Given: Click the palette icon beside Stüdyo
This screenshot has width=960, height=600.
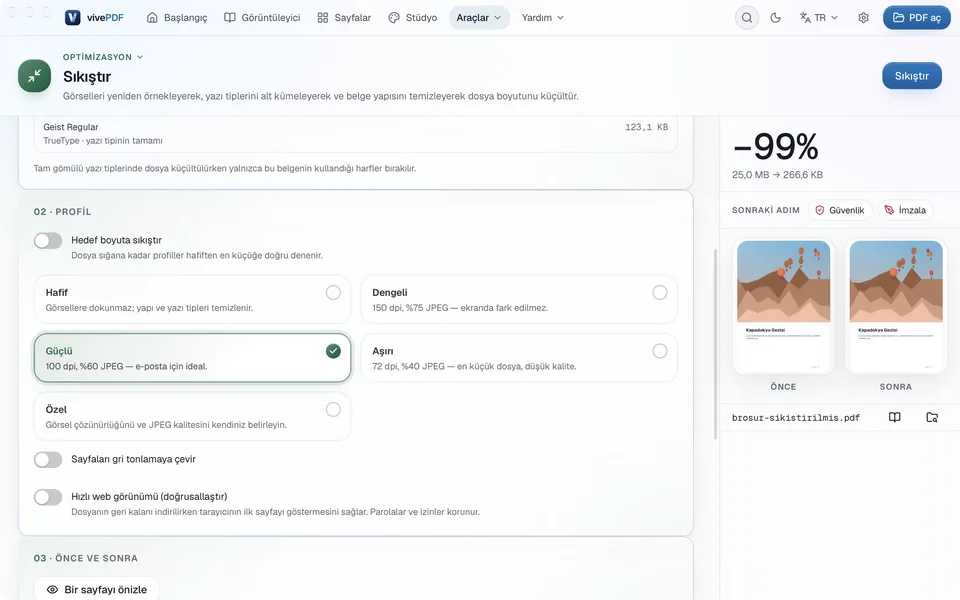Looking at the screenshot, I should click(394, 18).
